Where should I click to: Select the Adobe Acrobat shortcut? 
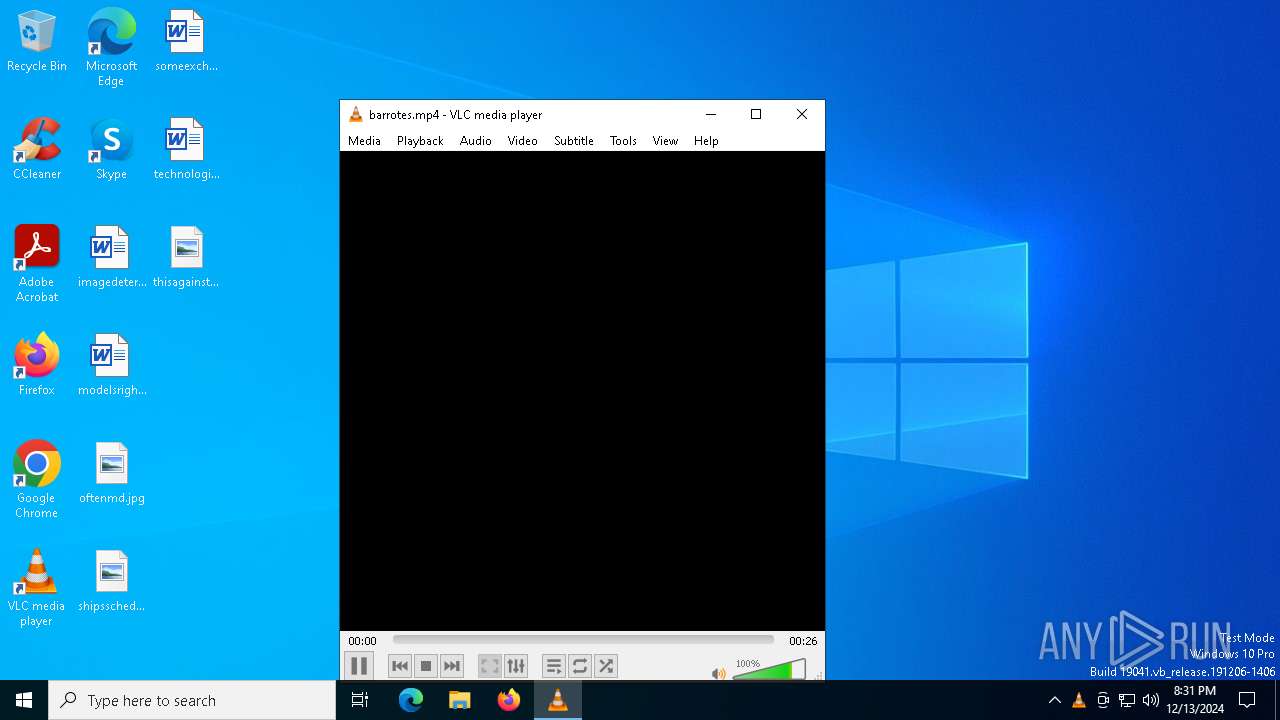pyautogui.click(x=37, y=264)
